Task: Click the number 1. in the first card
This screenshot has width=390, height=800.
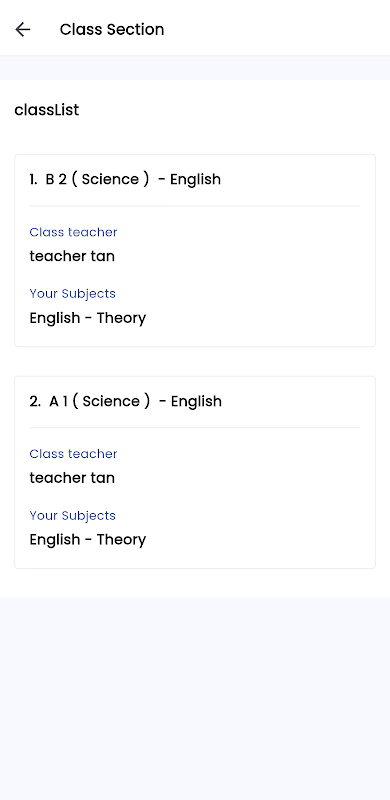Action: coord(33,179)
